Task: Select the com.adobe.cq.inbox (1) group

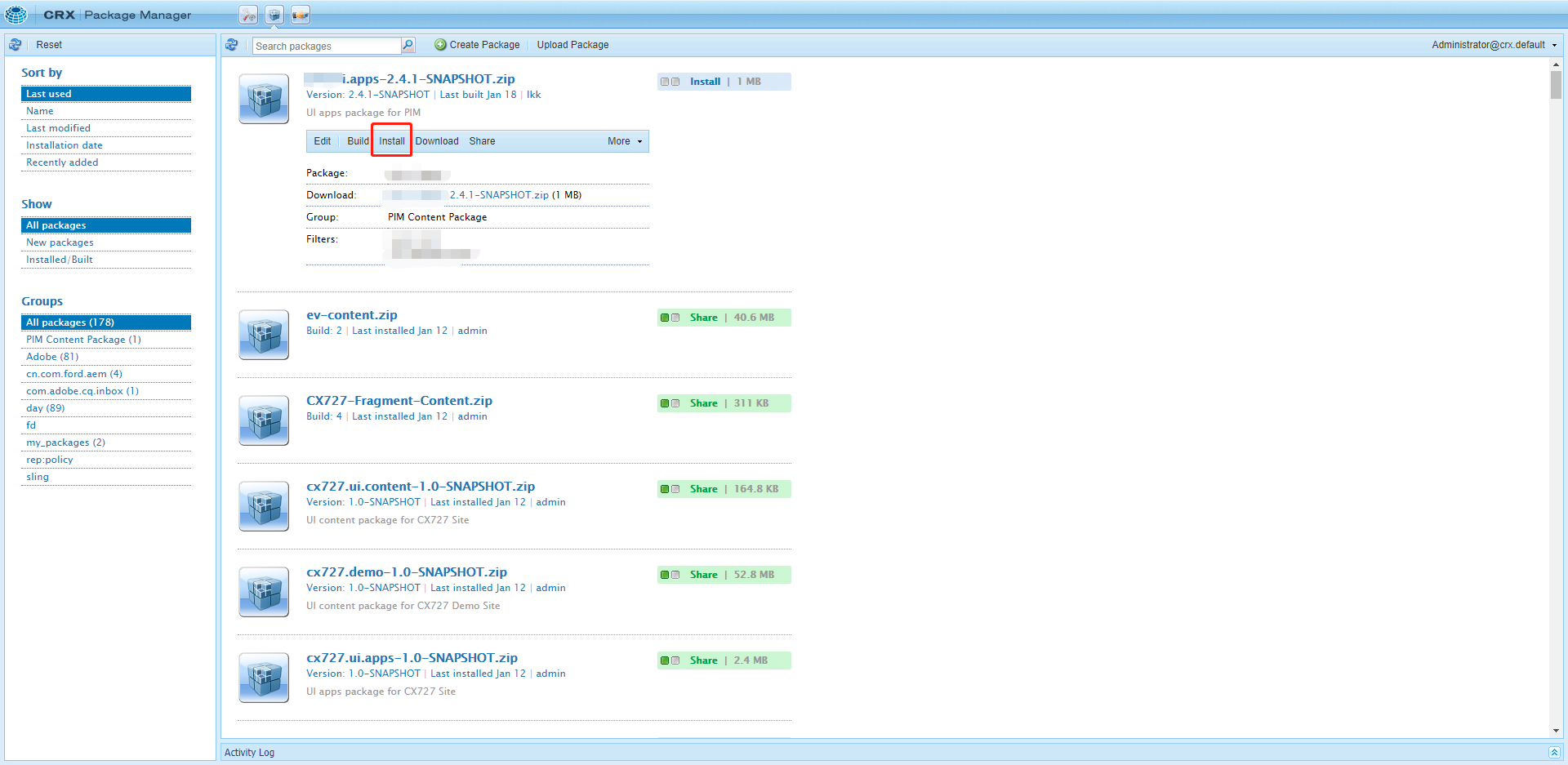Action: pos(106,391)
